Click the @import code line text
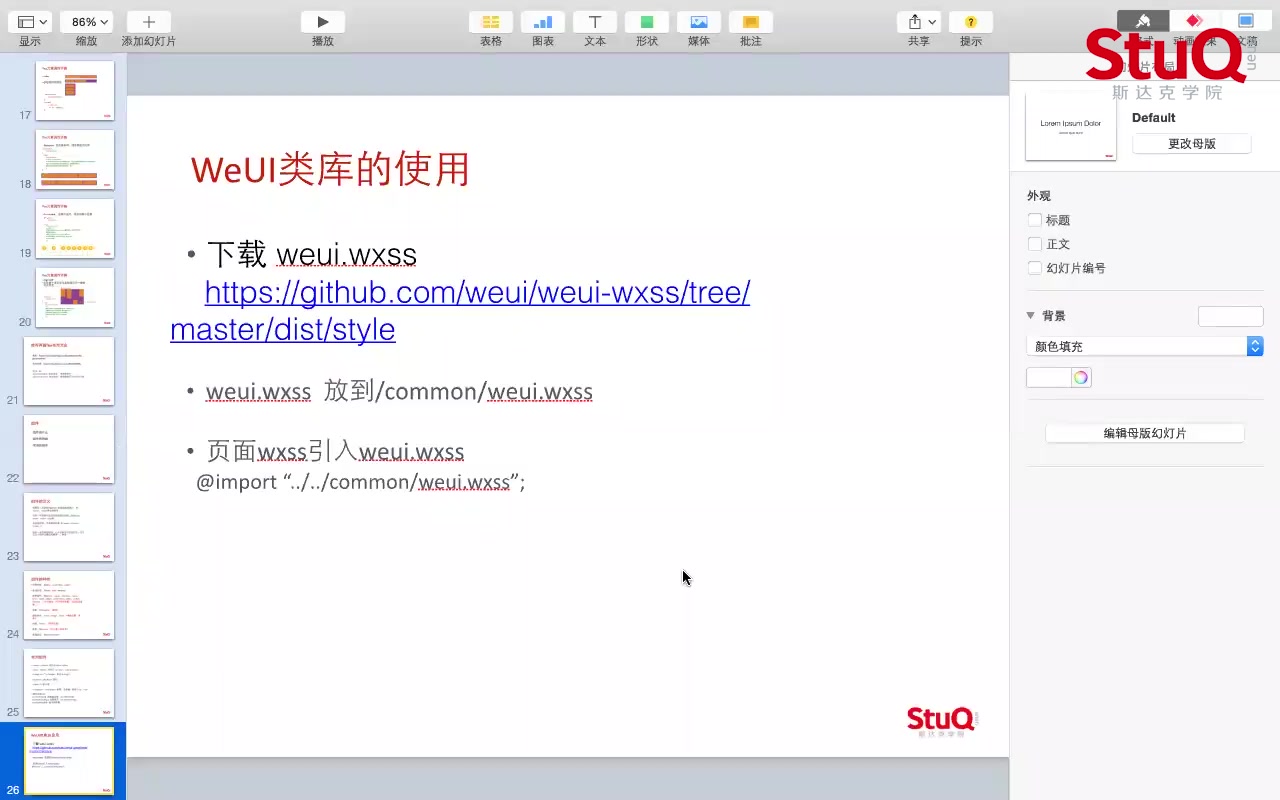The height and width of the screenshot is (800, 1280). [x=361, y=483]
